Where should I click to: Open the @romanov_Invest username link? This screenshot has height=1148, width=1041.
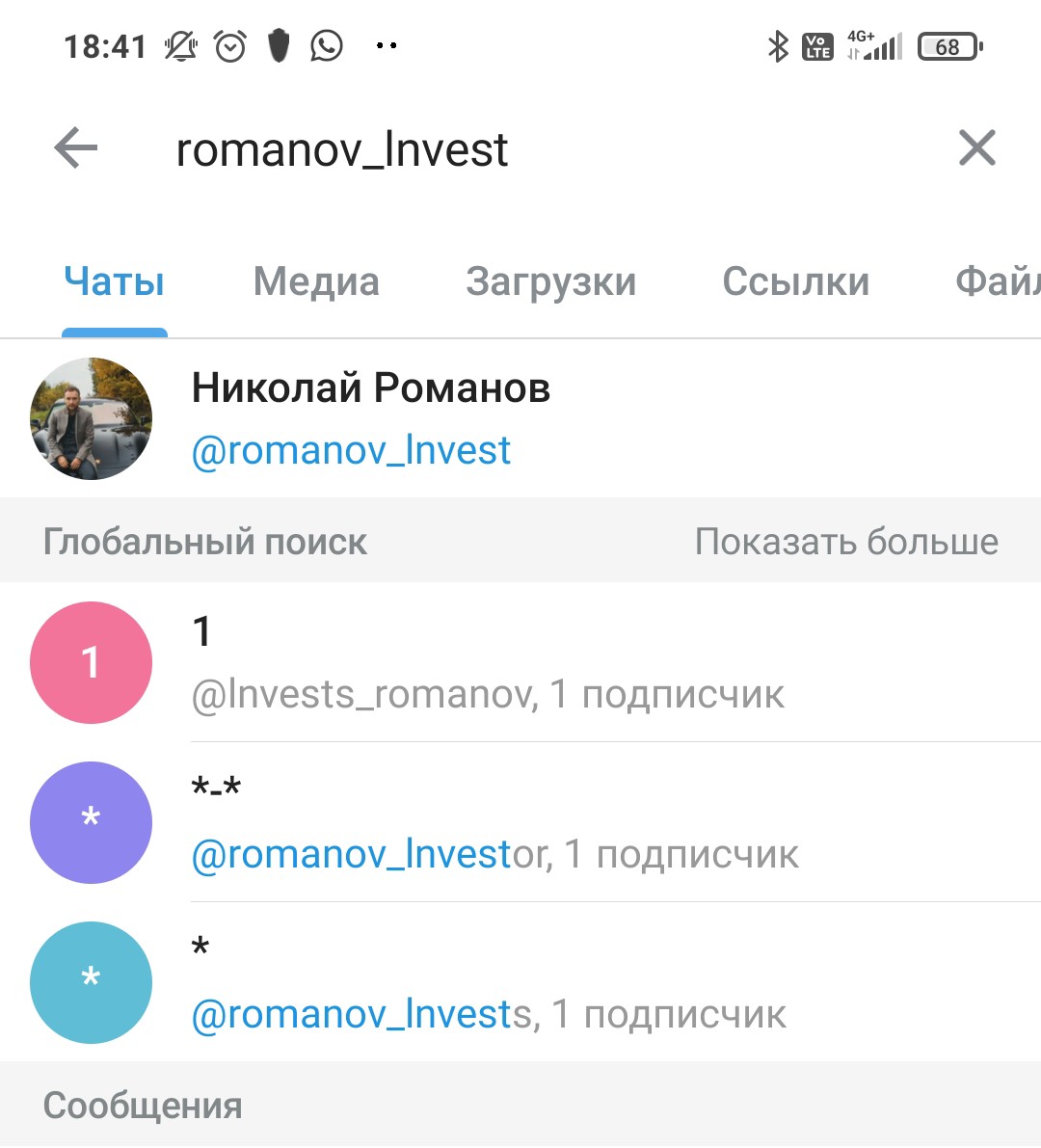pos(351,450)
